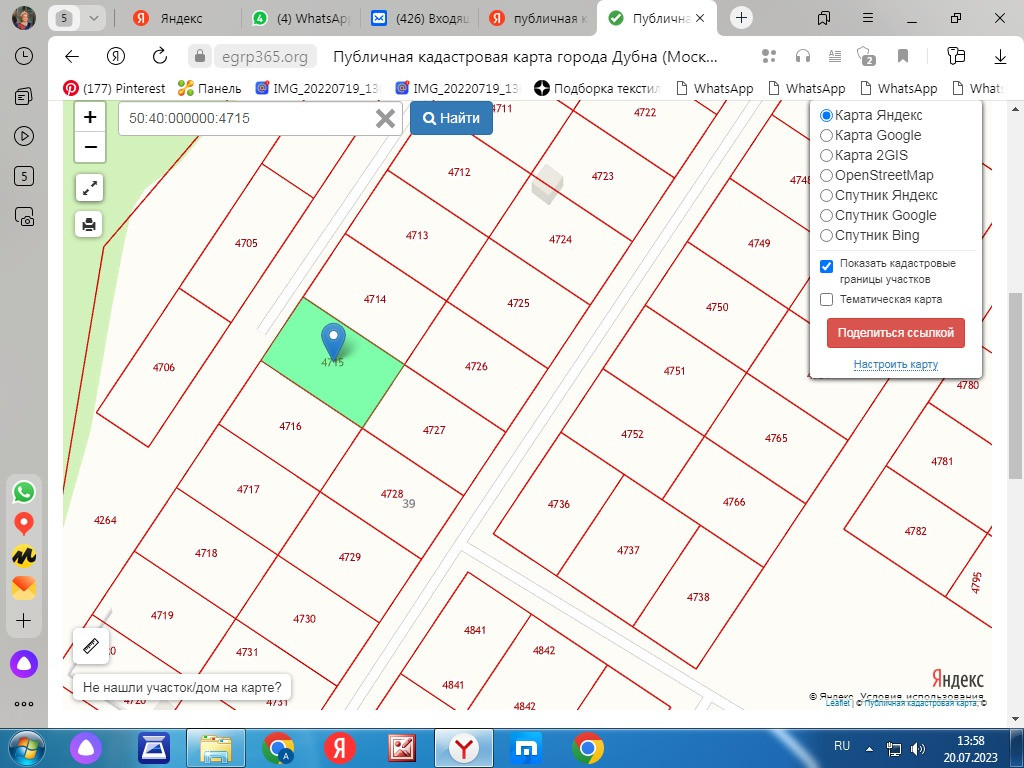The width and height of the screenshot is (1024, 768).
Task: Toggle cadastral boundaries display checkbox
Action: tap(826, 266)
